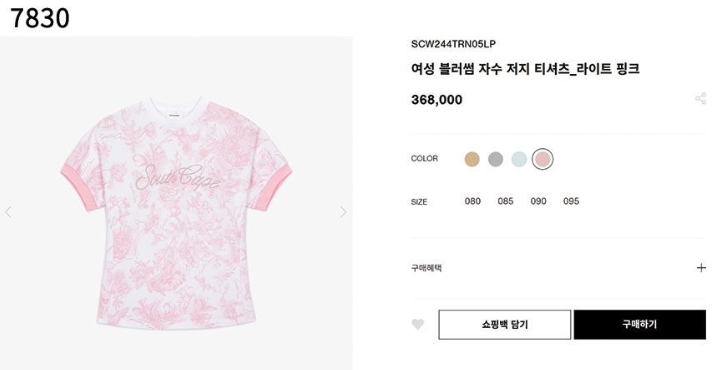The height and width of the screenshot is (370, 716).
Task: Select the light blue color swatch
Action: tap(519, 159)
